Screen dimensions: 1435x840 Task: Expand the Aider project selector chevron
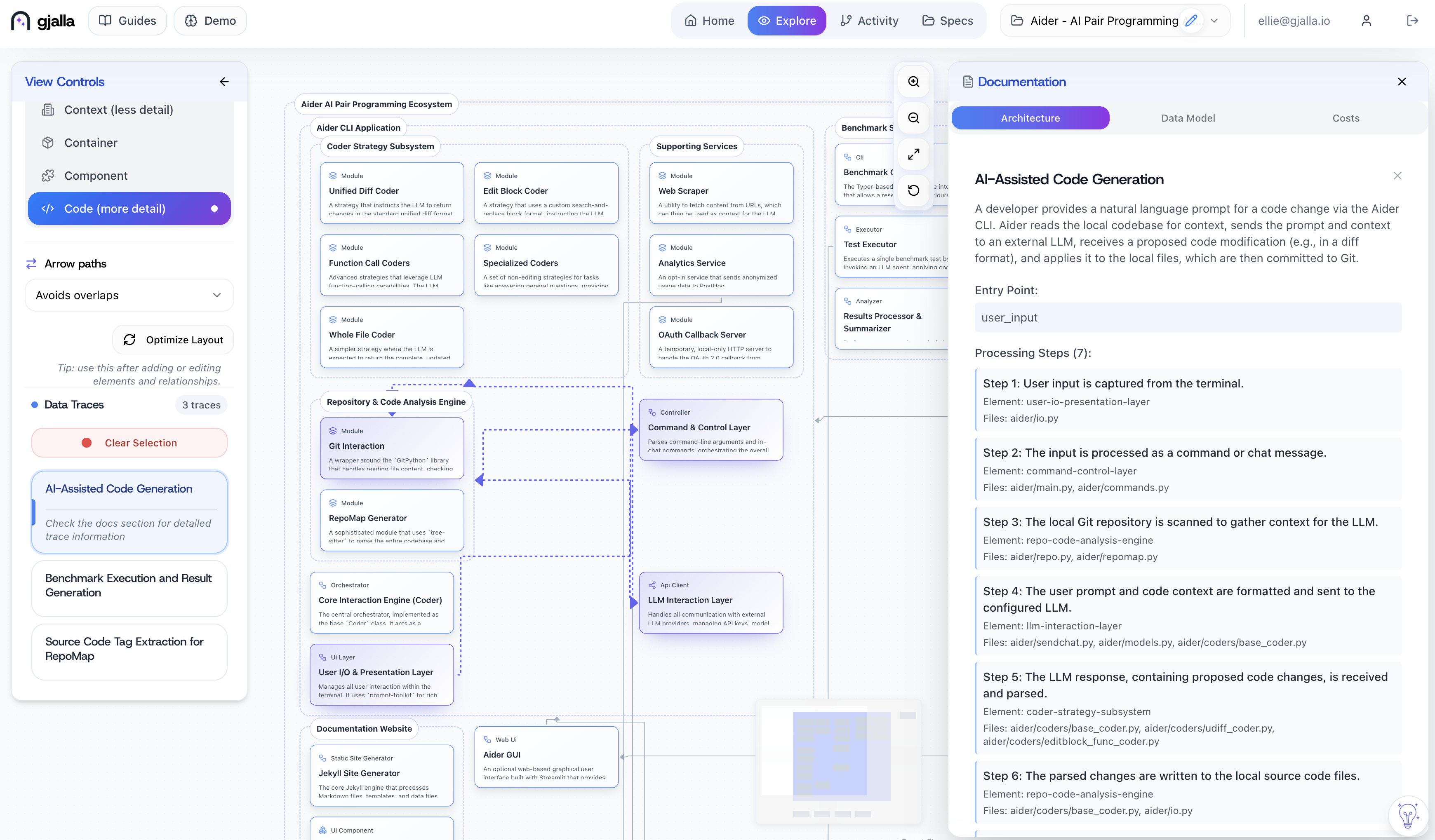pyautogui.click(x=1215, y=21)
